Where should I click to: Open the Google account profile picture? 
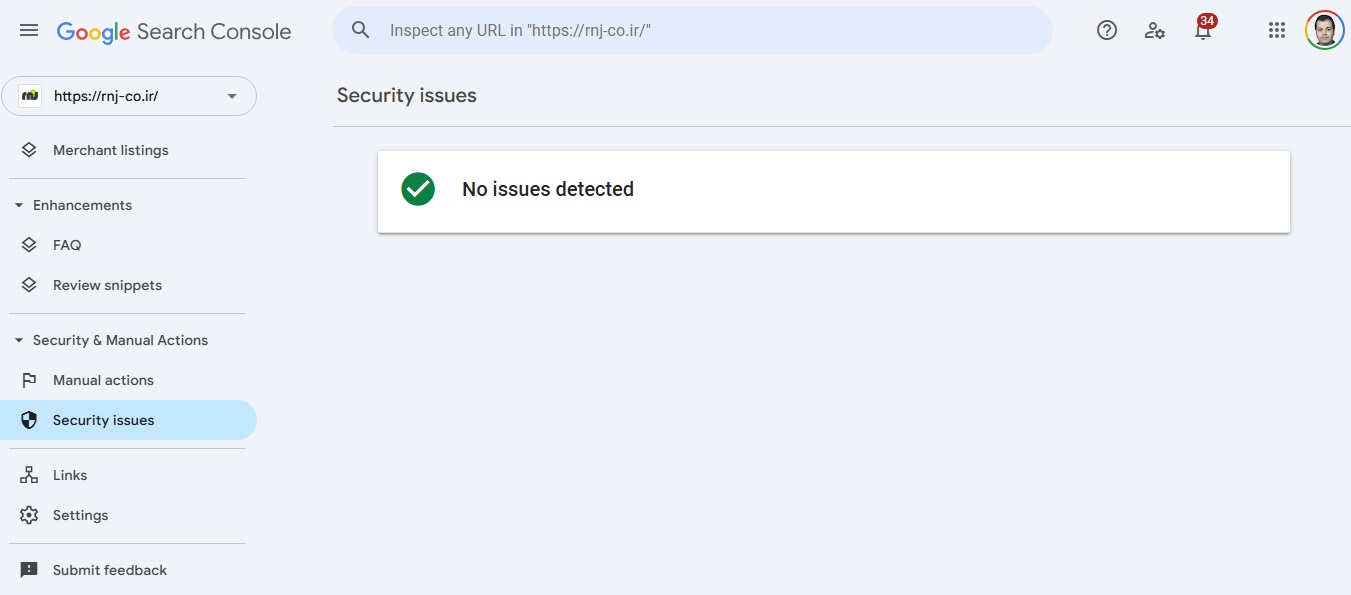(x=1324, y=30)
